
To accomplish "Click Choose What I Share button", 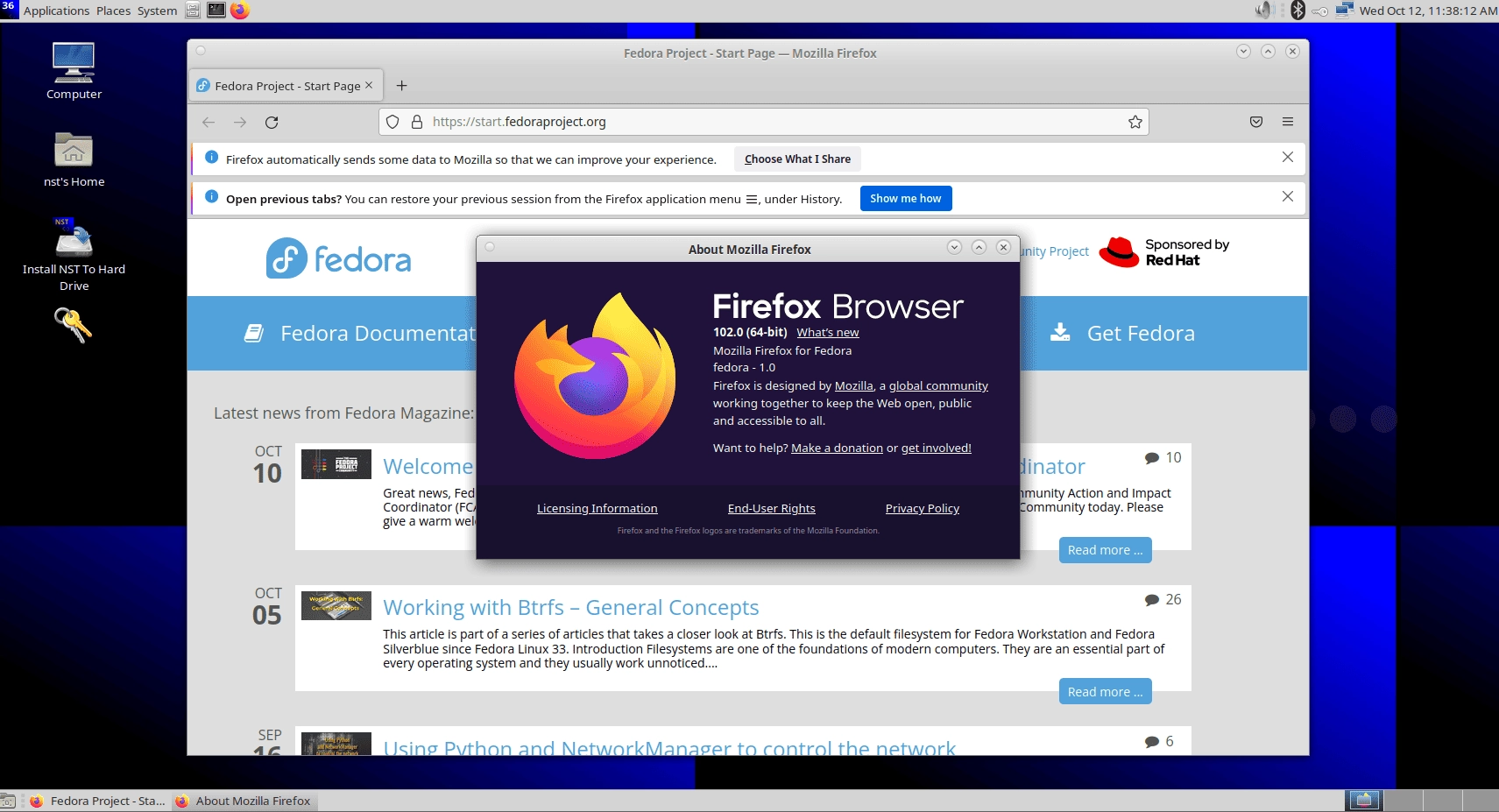I will point(797,159).
